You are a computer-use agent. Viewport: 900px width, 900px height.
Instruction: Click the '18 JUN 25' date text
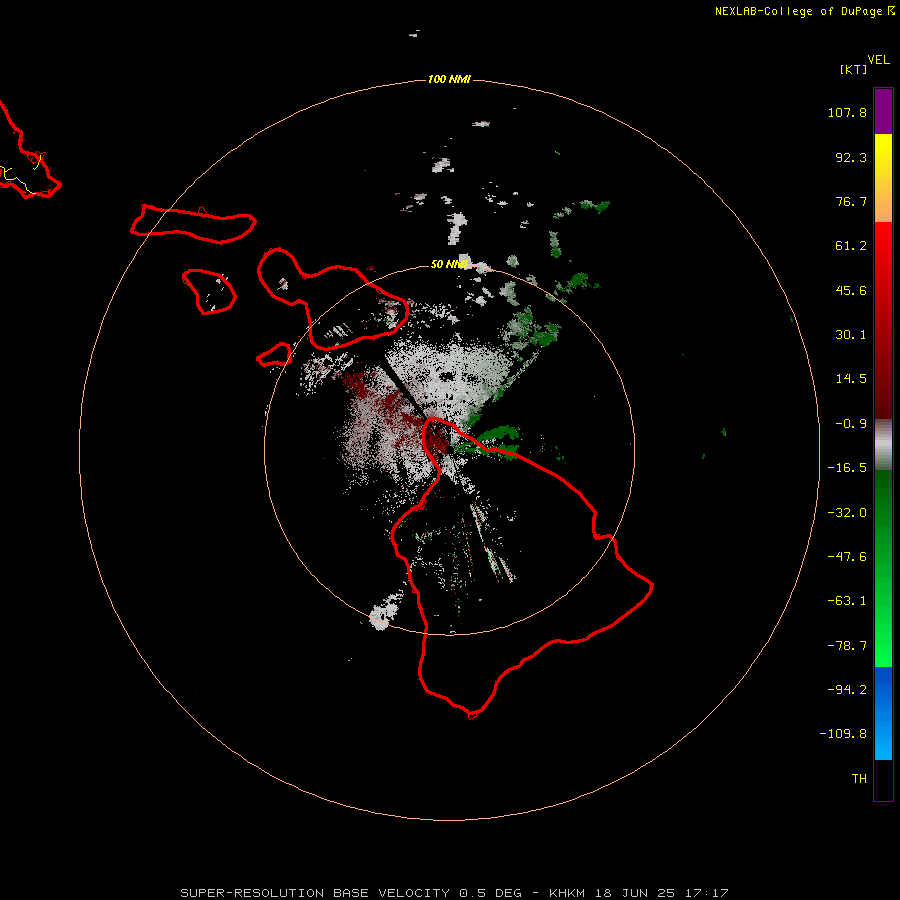coord(637,893)
